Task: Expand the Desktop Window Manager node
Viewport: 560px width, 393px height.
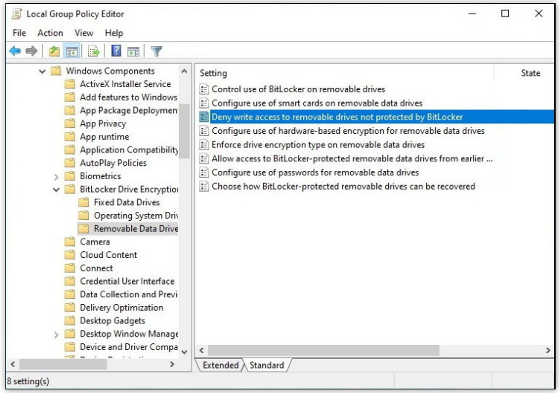Action: pyautogui.click(x=56, y=334)
